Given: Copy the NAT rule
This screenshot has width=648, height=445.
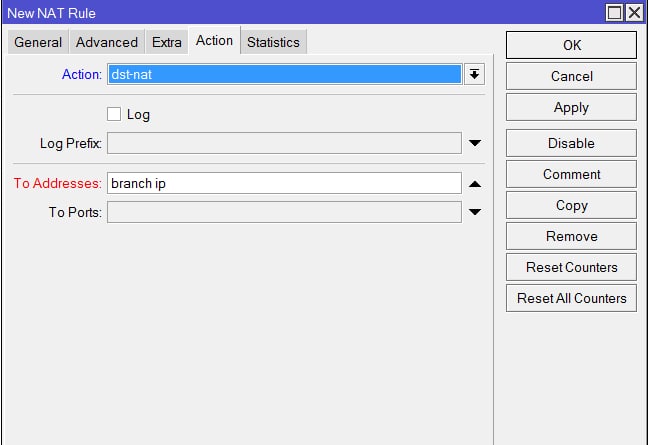Looking at the screenshot, I should tap(572, 205).
